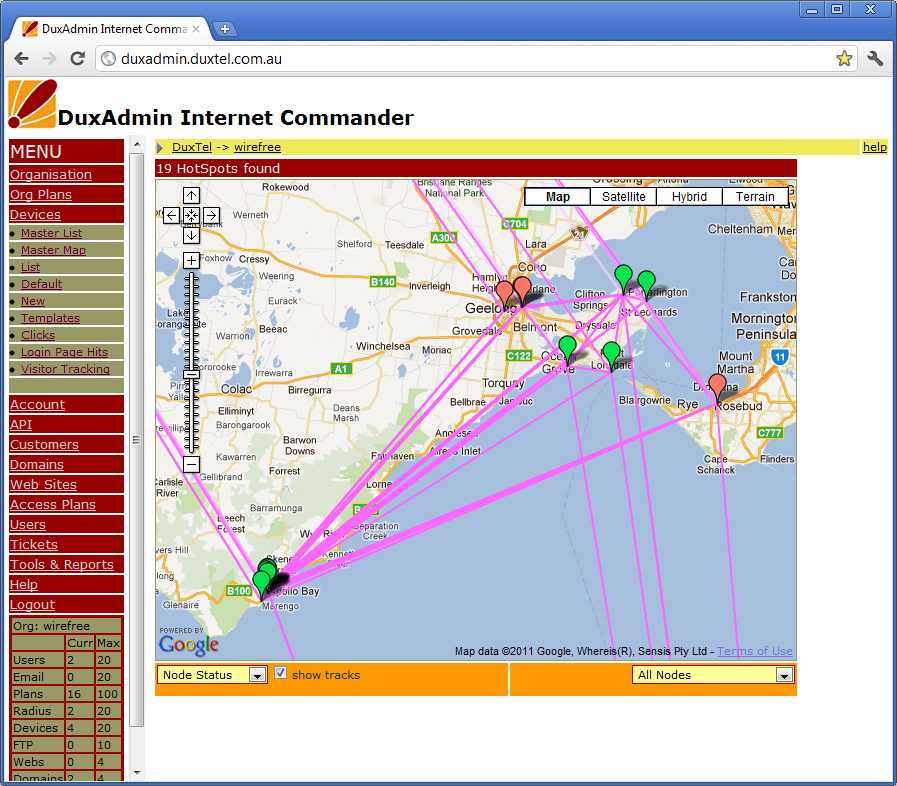This screenshot has width=897, height=786.
Task: Switch to Hybrid view
Action: [x=689, y=197]
